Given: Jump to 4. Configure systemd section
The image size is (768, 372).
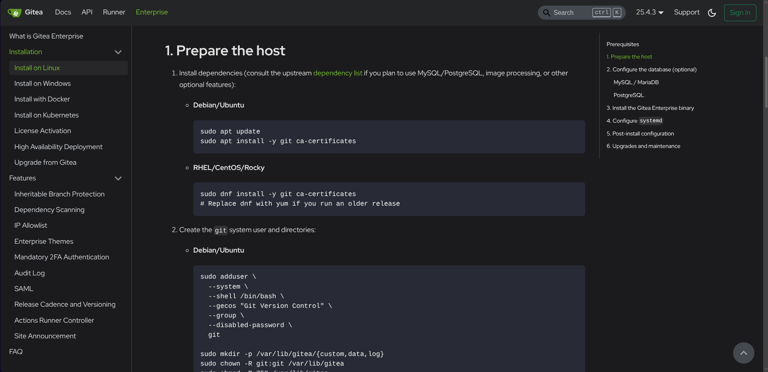Looking at the screenshot, I should coord(635,121).
